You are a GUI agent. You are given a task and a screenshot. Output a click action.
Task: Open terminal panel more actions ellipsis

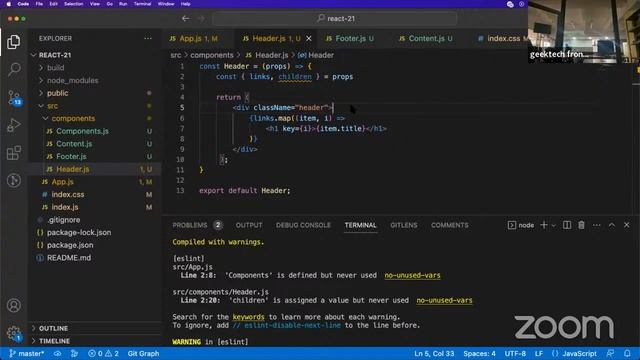[x=596, y=225]
